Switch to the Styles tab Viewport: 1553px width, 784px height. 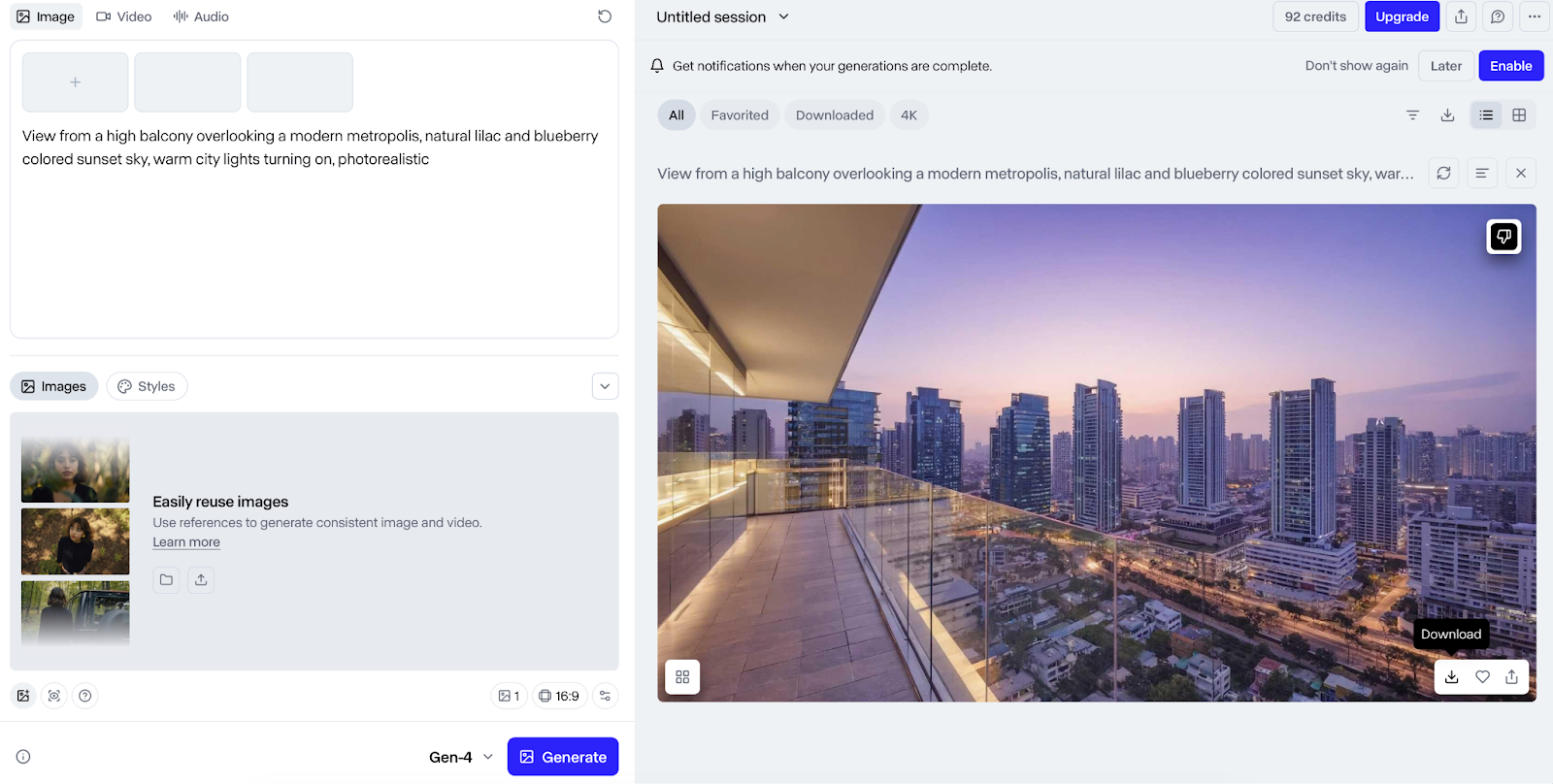pos(147,386)
